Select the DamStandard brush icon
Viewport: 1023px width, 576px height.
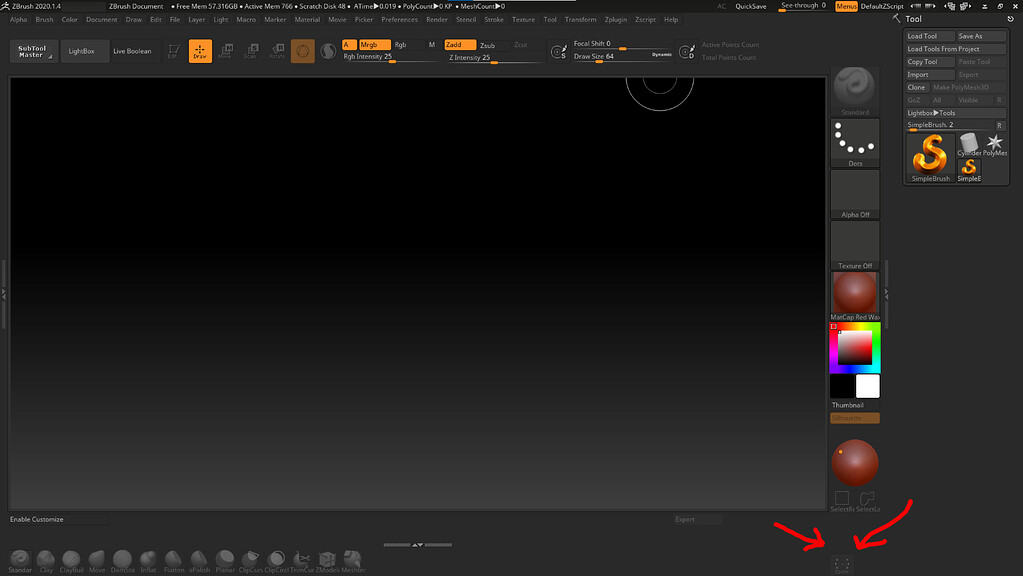[x=122, y=560]
